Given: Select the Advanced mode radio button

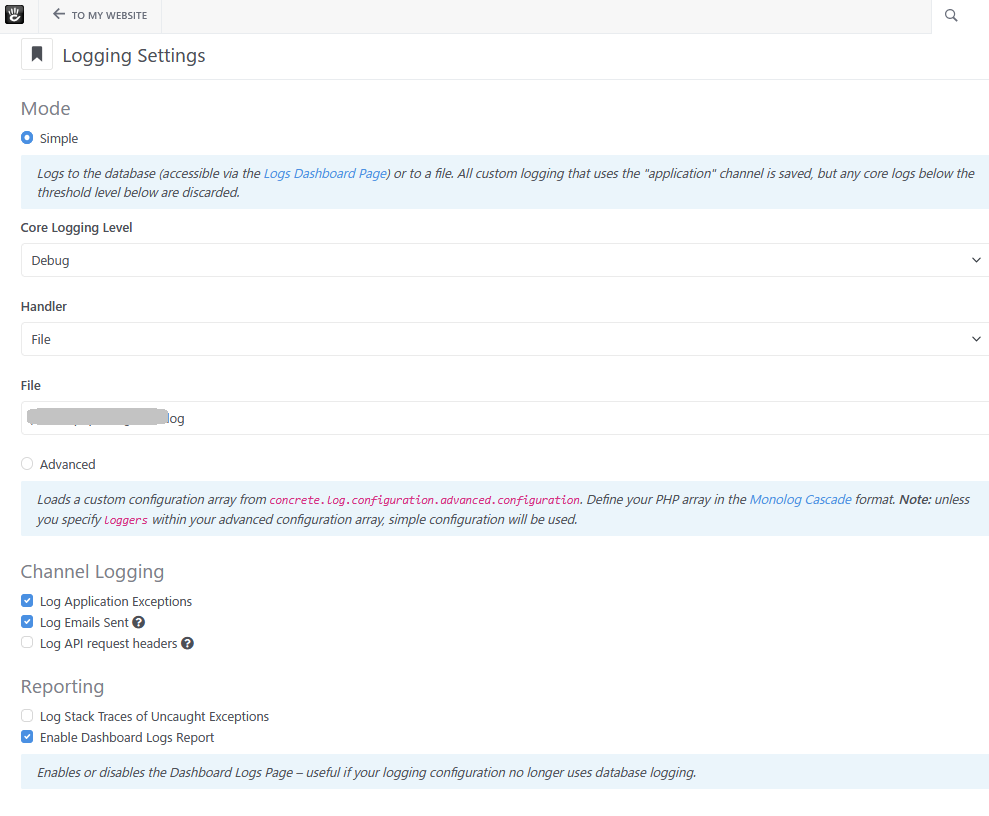Looking at the screenshot, I should click(x=27, y=464).
